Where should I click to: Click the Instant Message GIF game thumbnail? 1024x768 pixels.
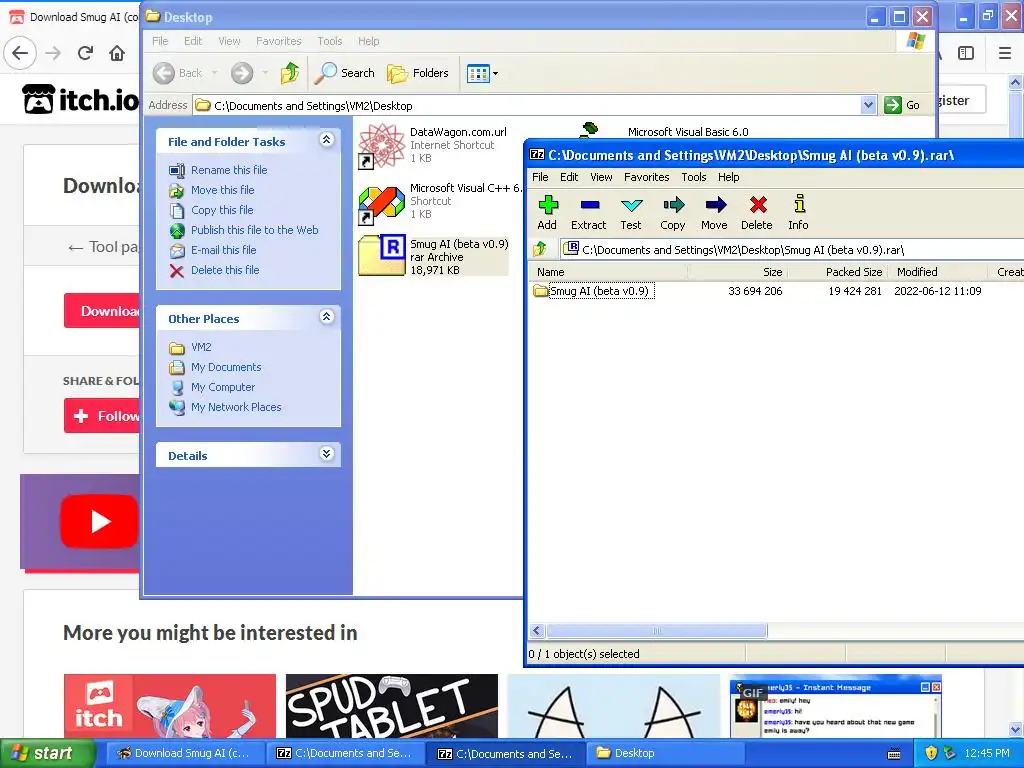point(835,706)
